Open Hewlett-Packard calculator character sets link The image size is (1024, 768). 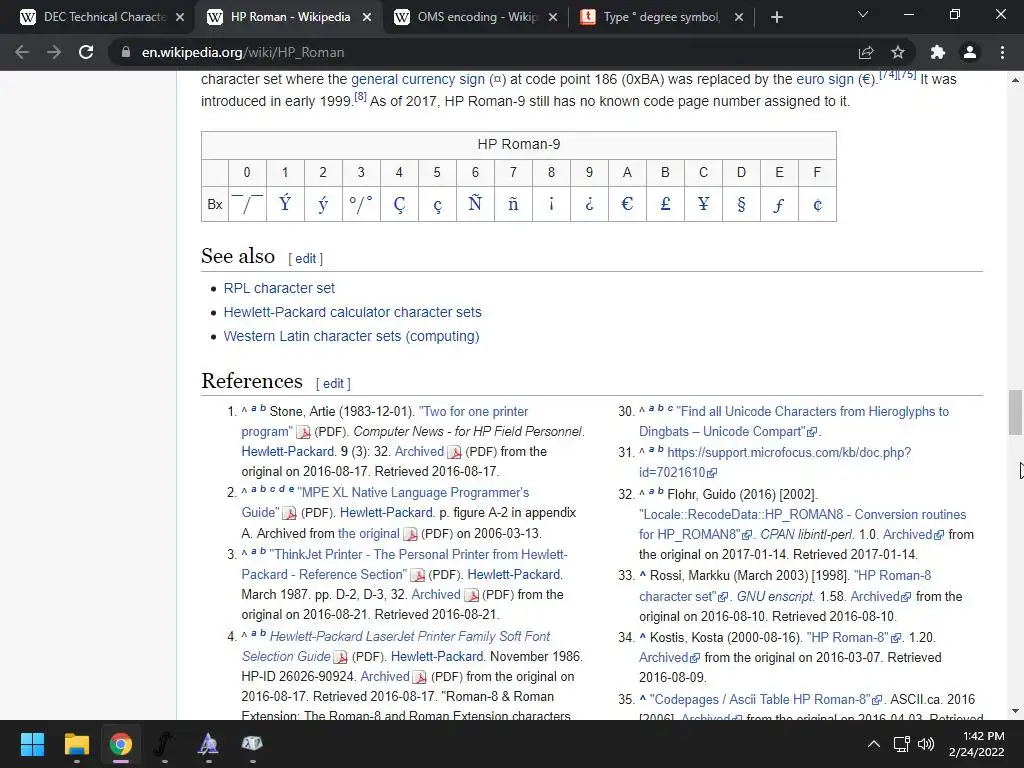point(353,312)
